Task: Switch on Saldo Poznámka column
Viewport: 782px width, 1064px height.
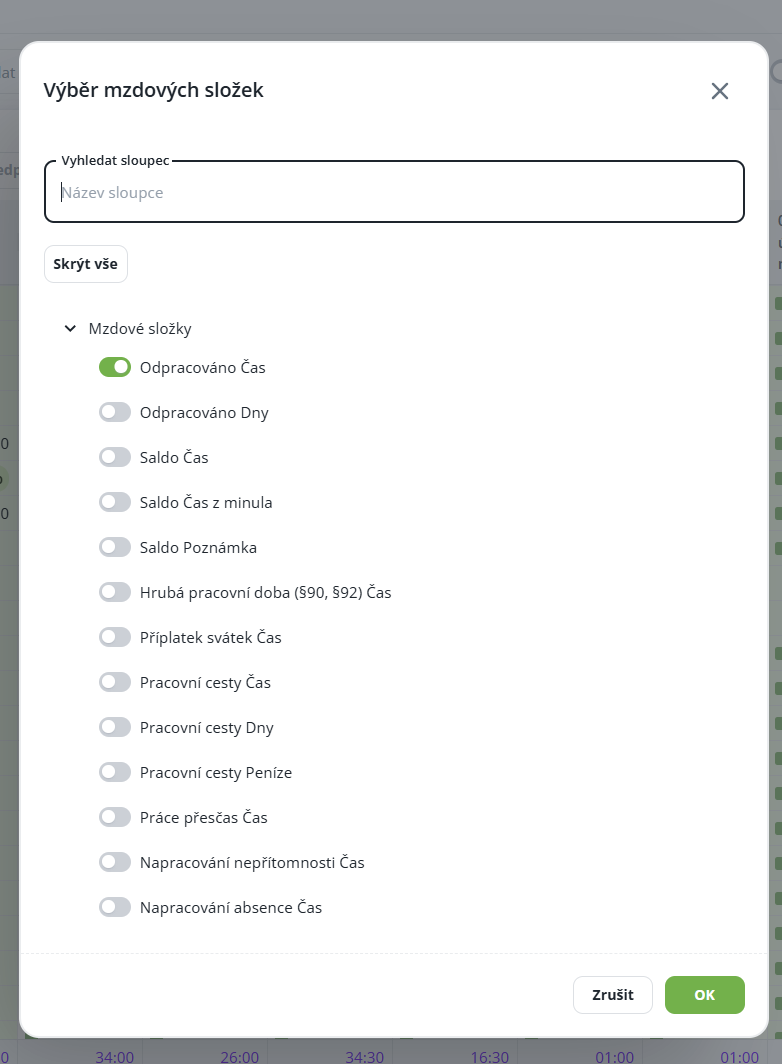Action: coord(115,547)
